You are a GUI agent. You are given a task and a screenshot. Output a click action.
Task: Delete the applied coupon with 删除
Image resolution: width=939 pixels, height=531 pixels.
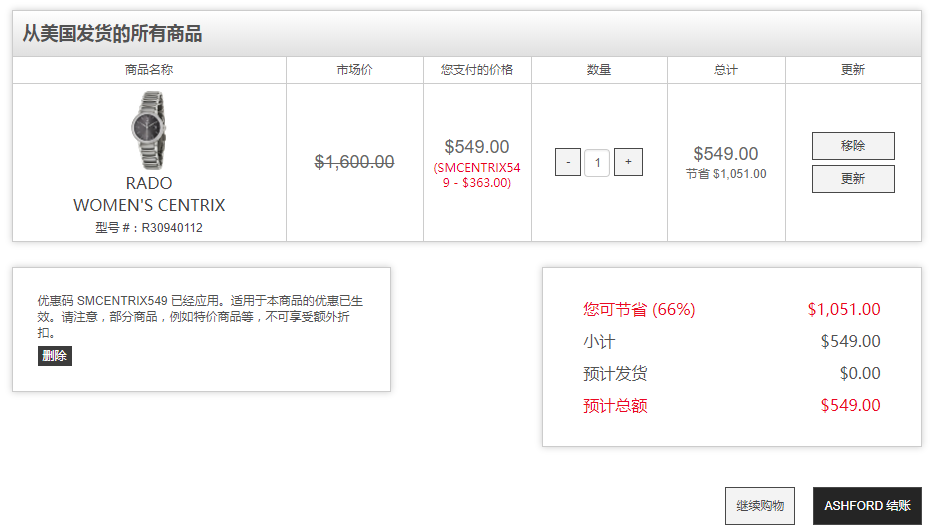[x=54, y=356]
